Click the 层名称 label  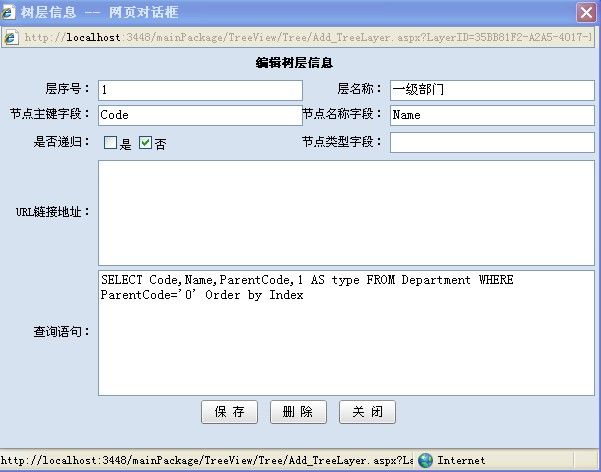pos(360,89)
